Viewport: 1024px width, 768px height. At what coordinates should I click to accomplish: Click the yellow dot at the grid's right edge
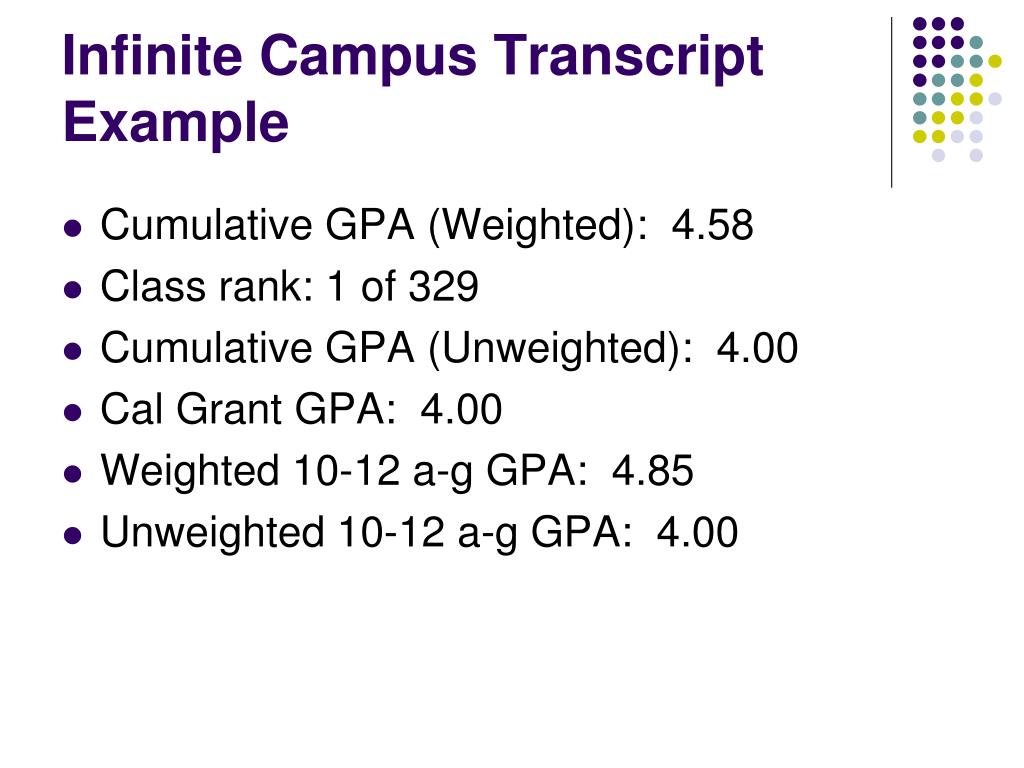(995, 61)
